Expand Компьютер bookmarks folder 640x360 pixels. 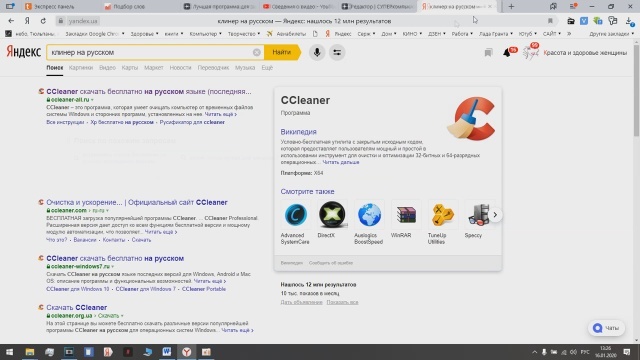[206, 34]
